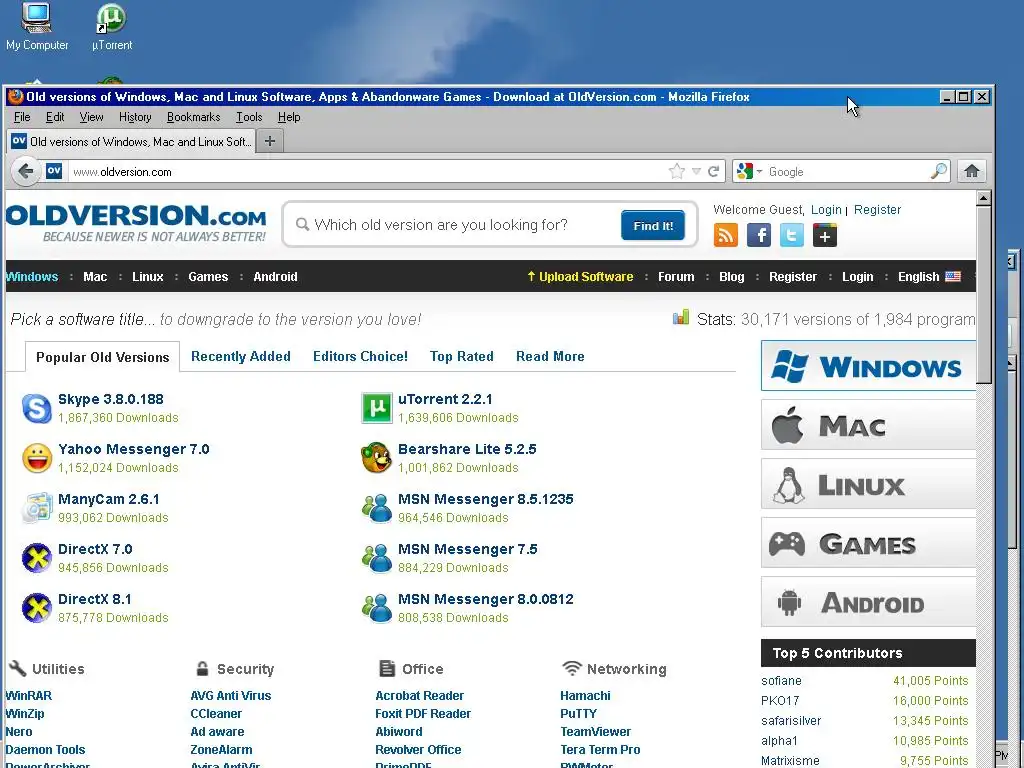The image size is (1024, 768).
Task: Click the DirectX 7.0 icon
Action: pyautogui.click(x=37, y=558)
